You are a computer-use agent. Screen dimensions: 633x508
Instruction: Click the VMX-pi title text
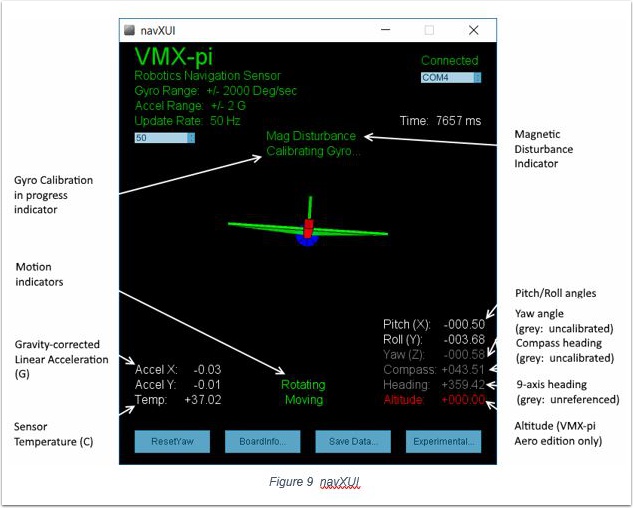pos(173,56)
